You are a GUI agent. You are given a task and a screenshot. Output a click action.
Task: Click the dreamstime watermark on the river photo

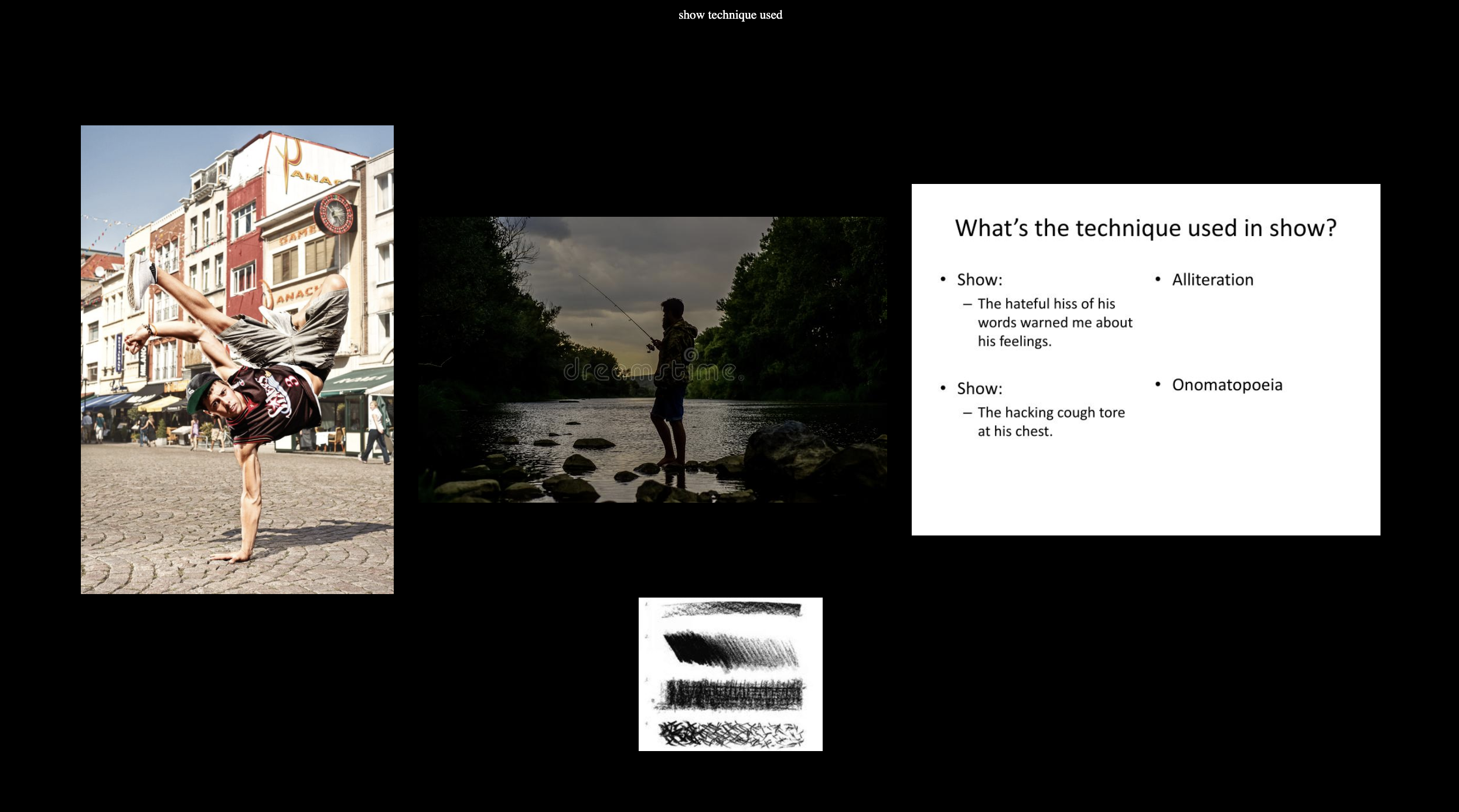click(650, 371)
